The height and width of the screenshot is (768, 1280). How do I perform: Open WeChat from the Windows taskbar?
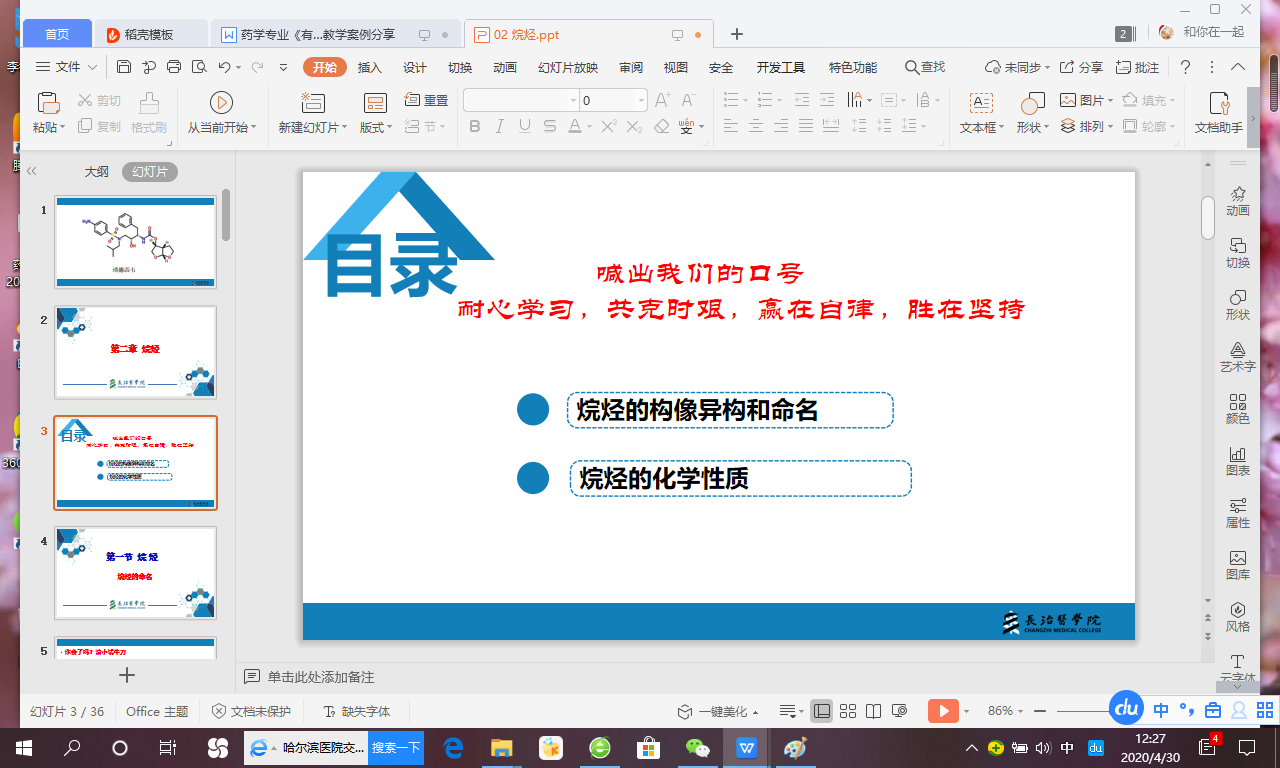point(697,748)
